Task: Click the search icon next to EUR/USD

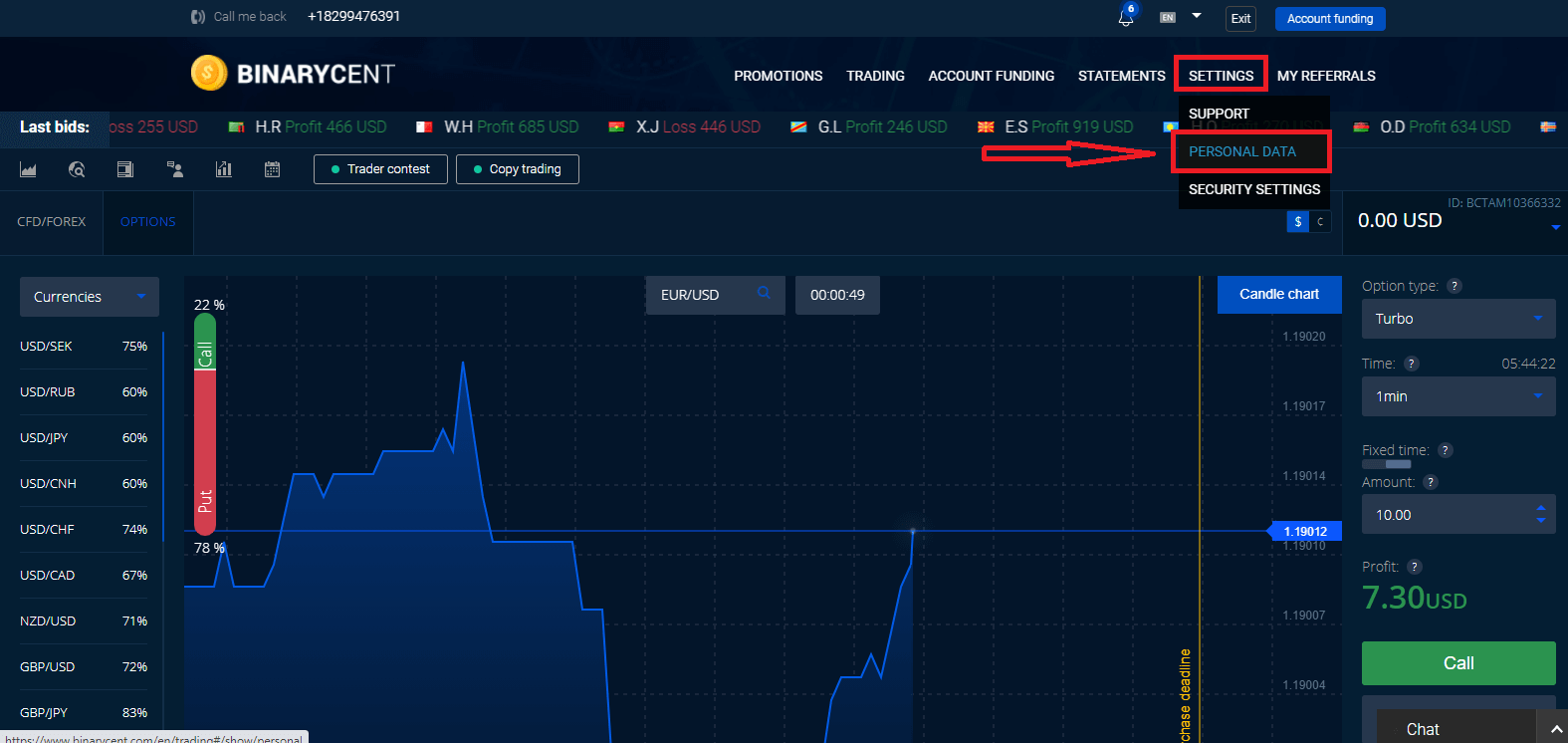Action: click(x=764, y=293)
